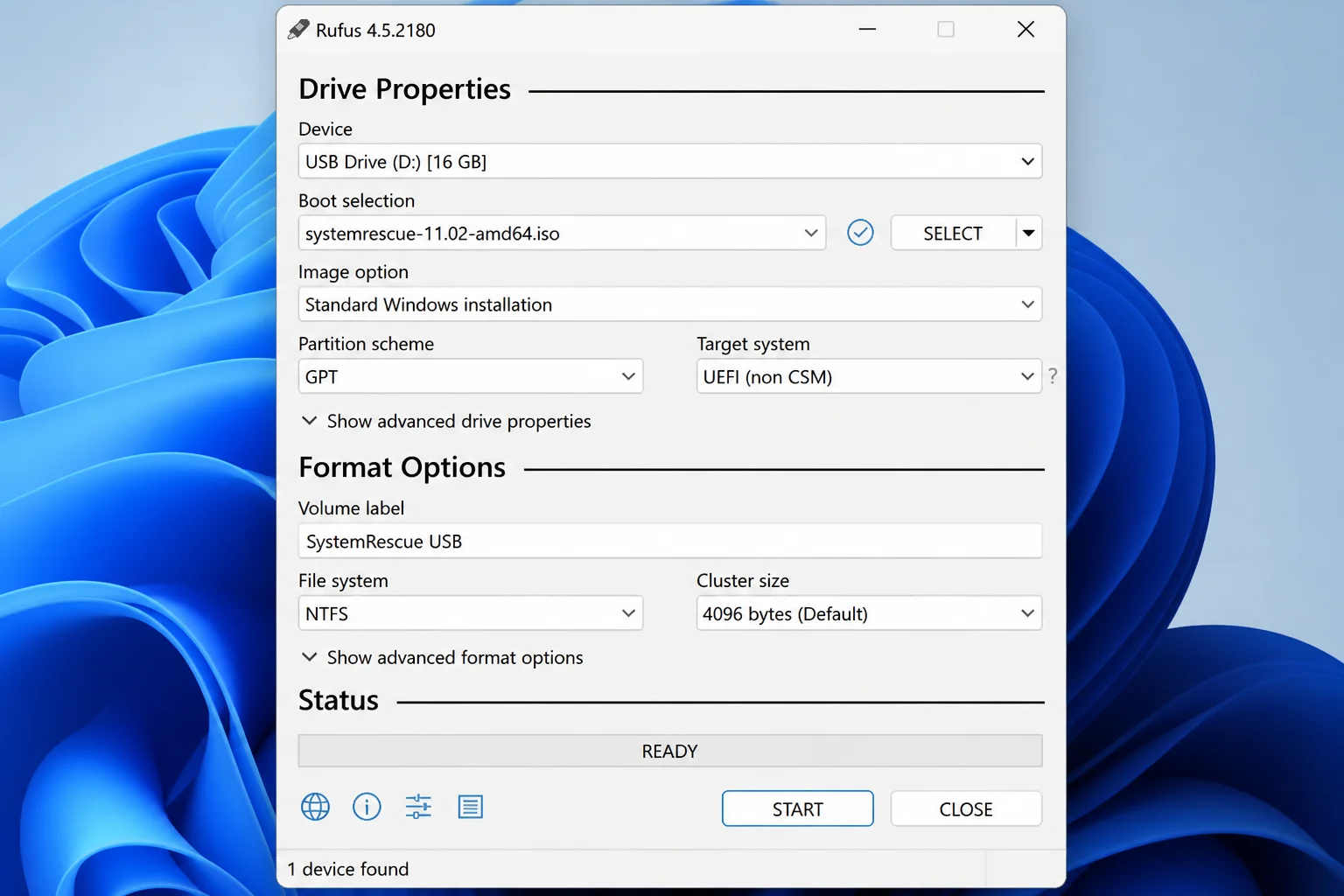Click the Status heading
The height and width of the screenshot is (896, 1344).
(x=339, y=700)
